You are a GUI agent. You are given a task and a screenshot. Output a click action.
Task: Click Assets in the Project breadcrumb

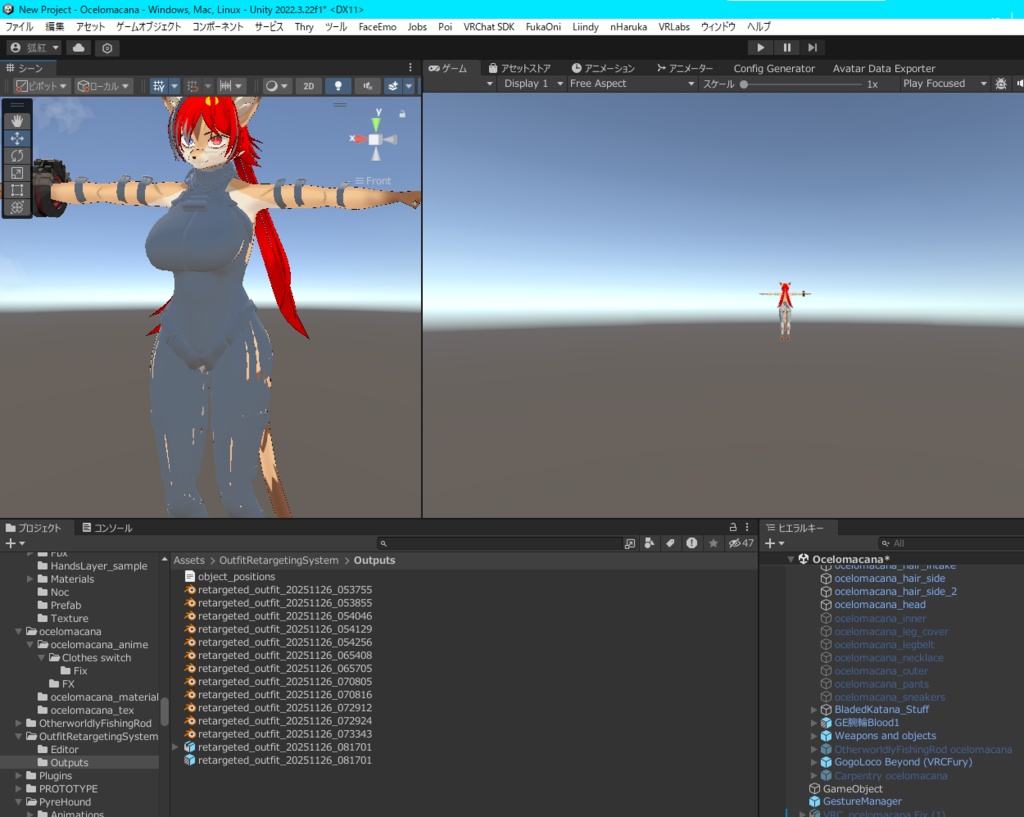tap(189, 560)
